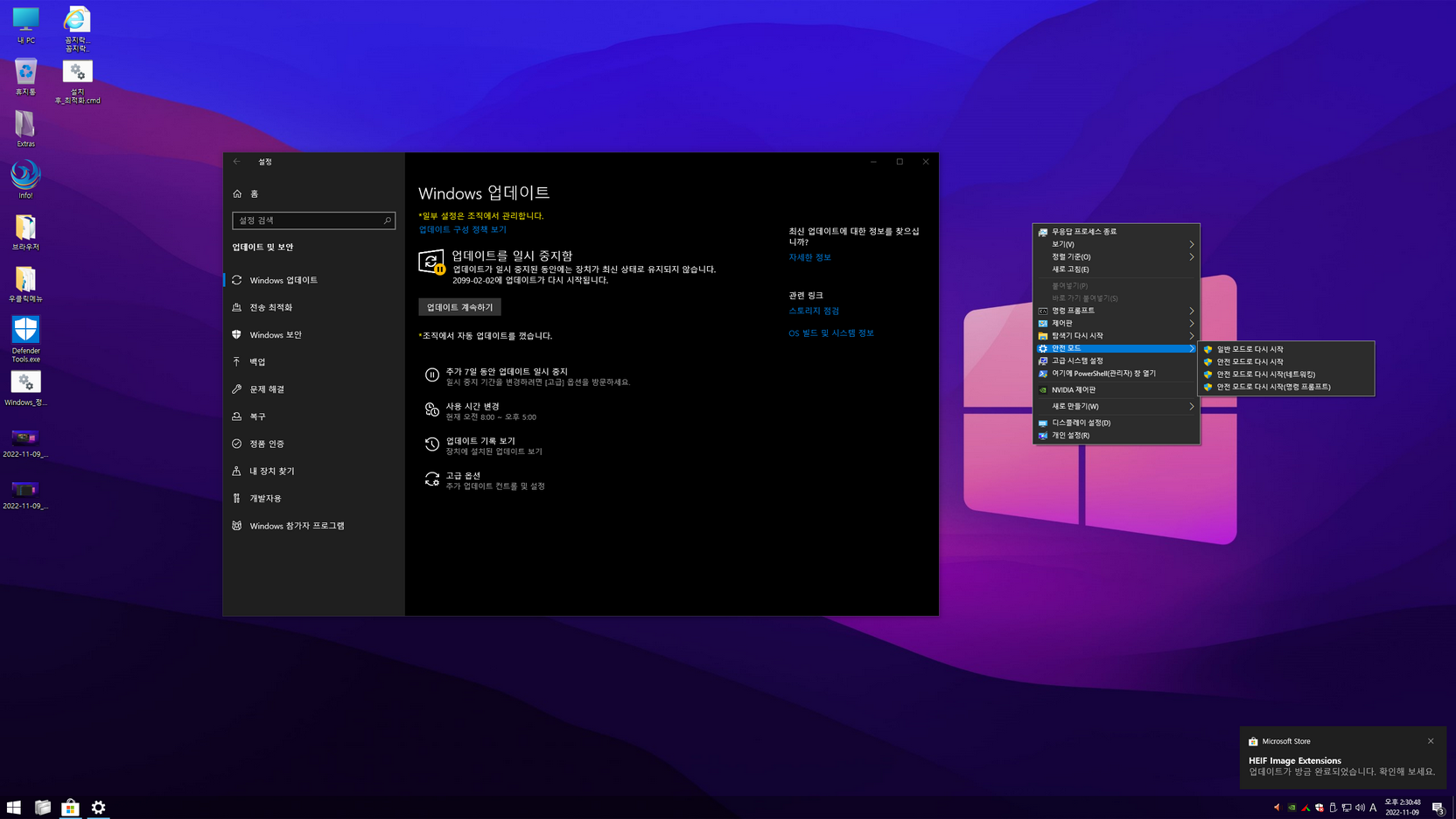Expand the 탐색기 다시 시작 submenu arrow

pos(1191,336)
